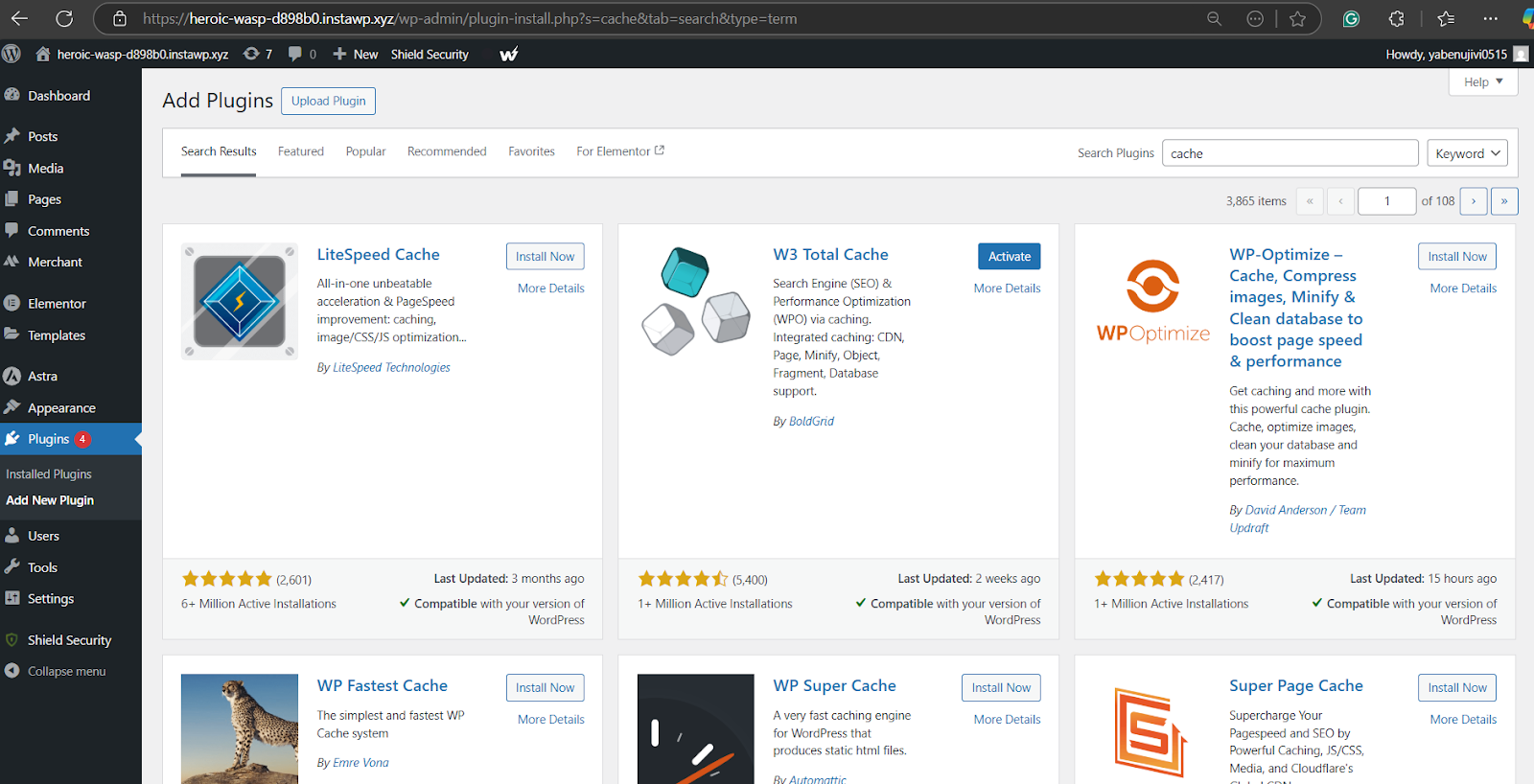
Task: Click the Search Plugins input field
Action: 1290,153
